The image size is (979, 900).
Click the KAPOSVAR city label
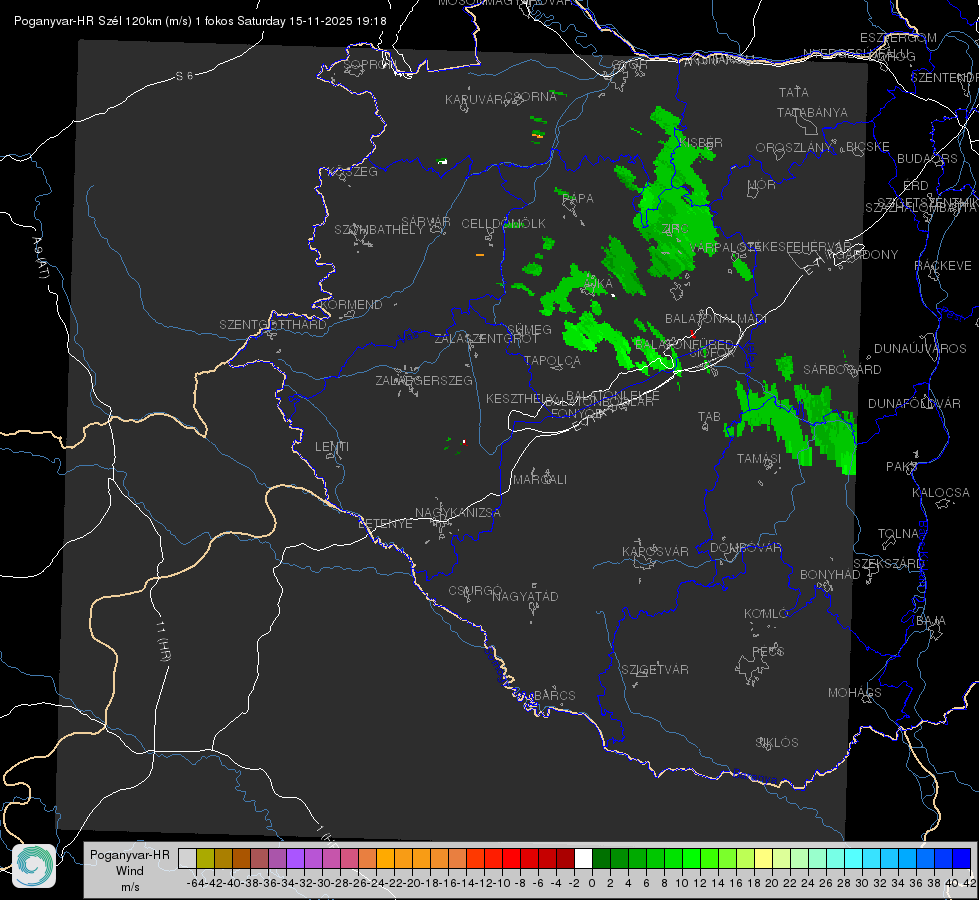tap(656, 551)
